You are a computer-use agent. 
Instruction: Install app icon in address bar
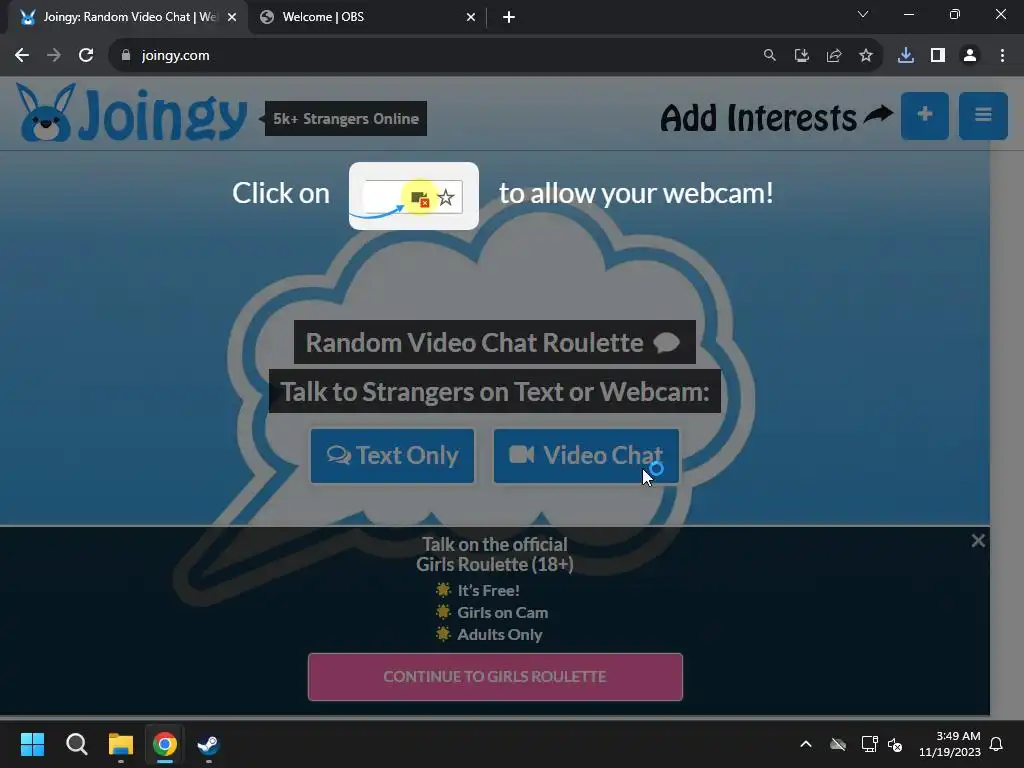tap(801, 56)
